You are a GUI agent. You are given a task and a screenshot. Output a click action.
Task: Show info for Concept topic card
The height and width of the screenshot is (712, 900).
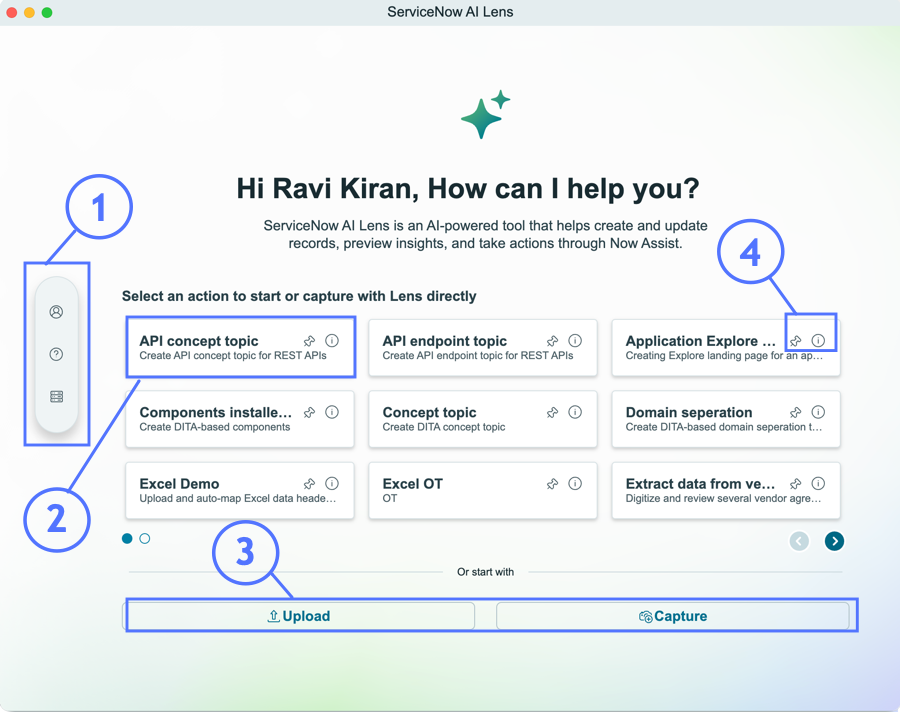[x=575, y=412]
